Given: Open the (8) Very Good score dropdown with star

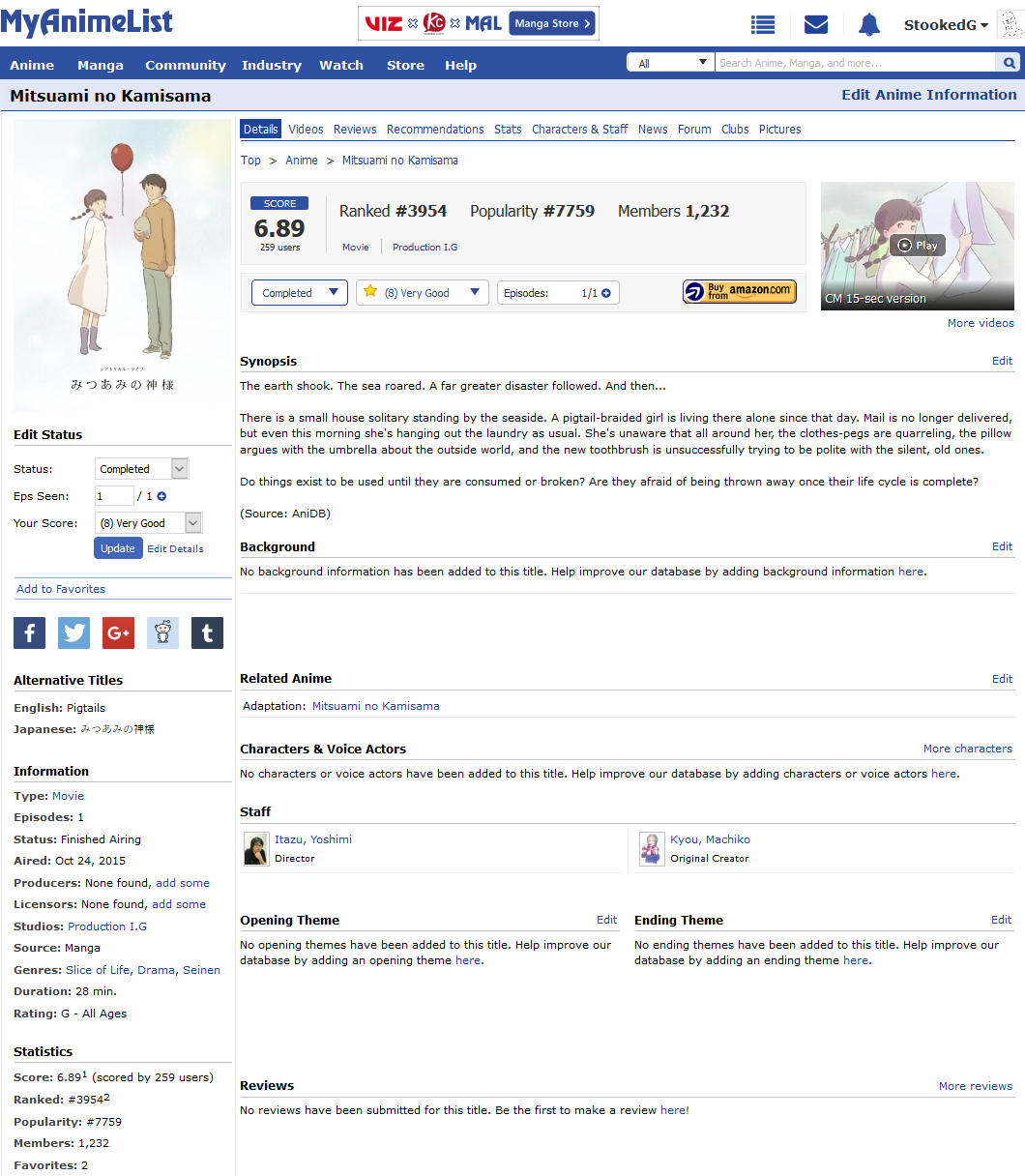Looking at the screenshot, I should click(x=423, y=293).
